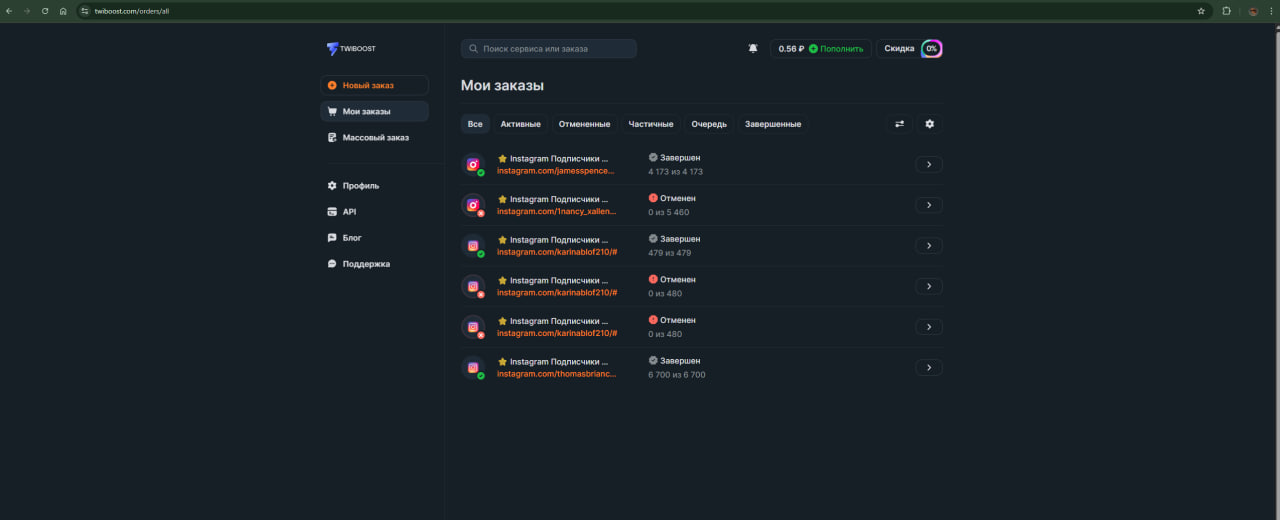
Task: Open the Поддержка support page
Action: (x=365, y=264)
